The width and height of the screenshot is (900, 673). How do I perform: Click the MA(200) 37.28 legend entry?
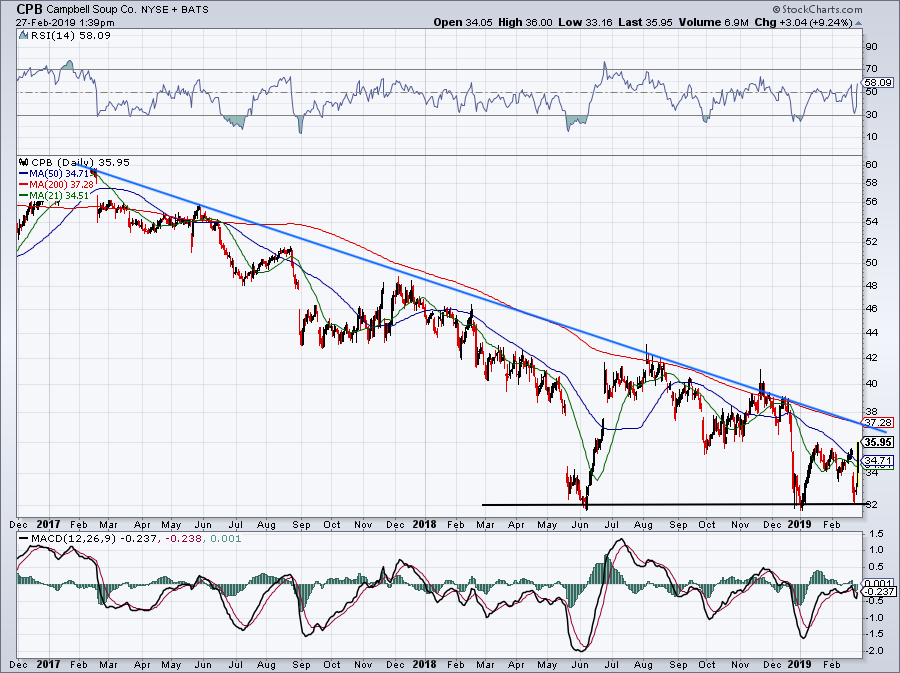(62, 184)
